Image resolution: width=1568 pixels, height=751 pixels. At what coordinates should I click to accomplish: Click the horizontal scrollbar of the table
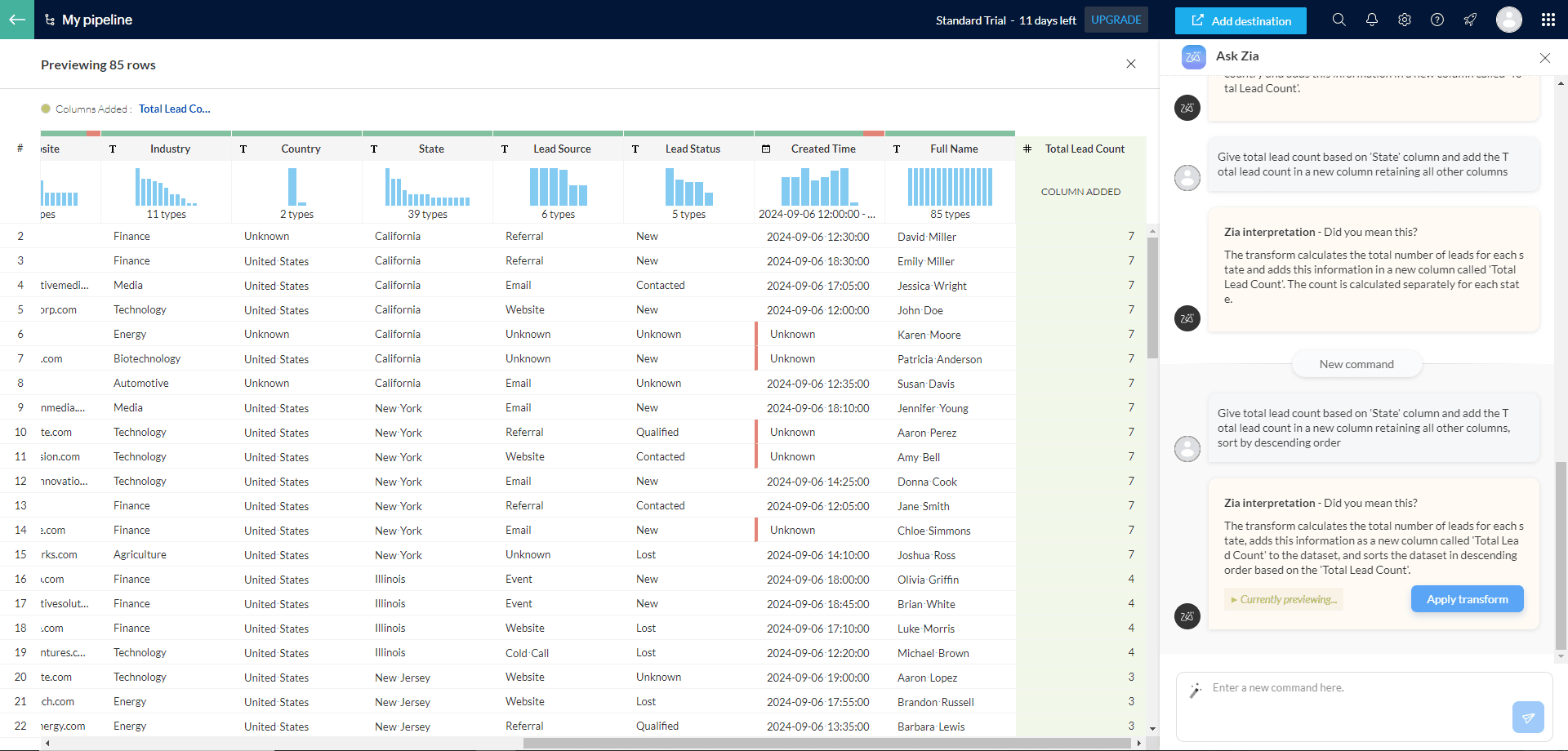pyautogui.click(x=826, y=743)
